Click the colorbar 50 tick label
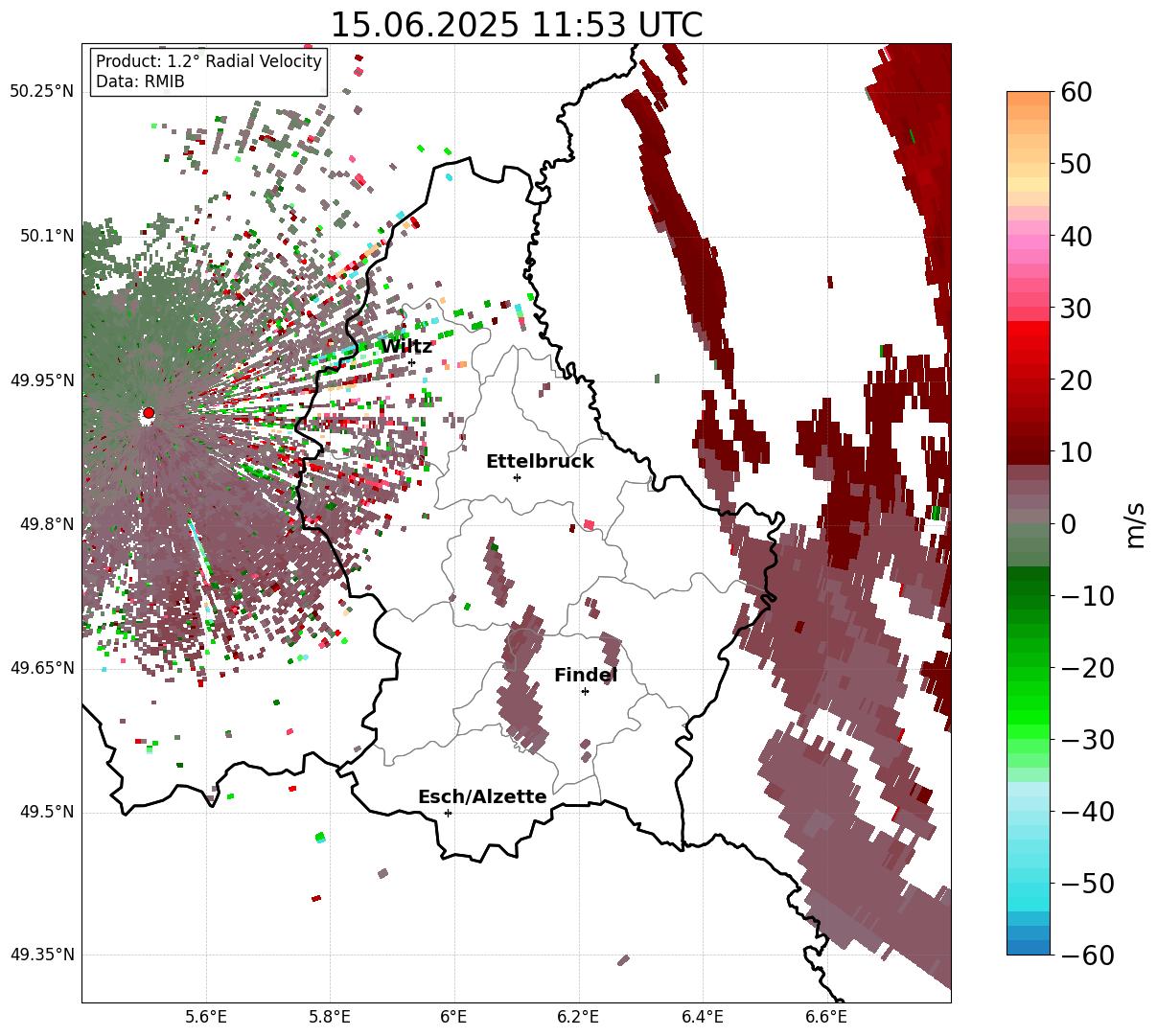This screenshot has height=1036, width=1157. (x=1076, y=164)
